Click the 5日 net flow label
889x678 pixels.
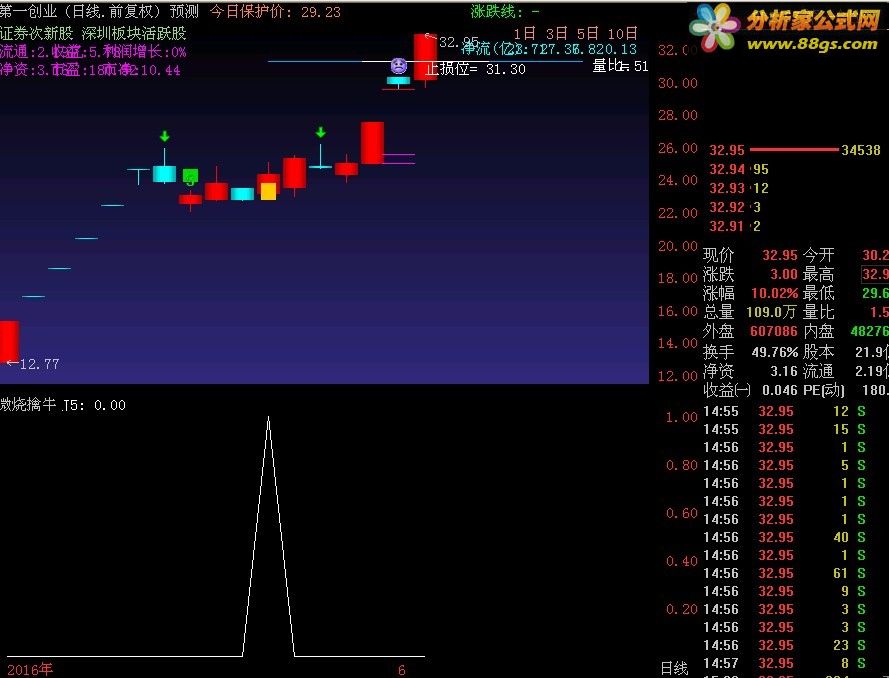click(587, 34)
